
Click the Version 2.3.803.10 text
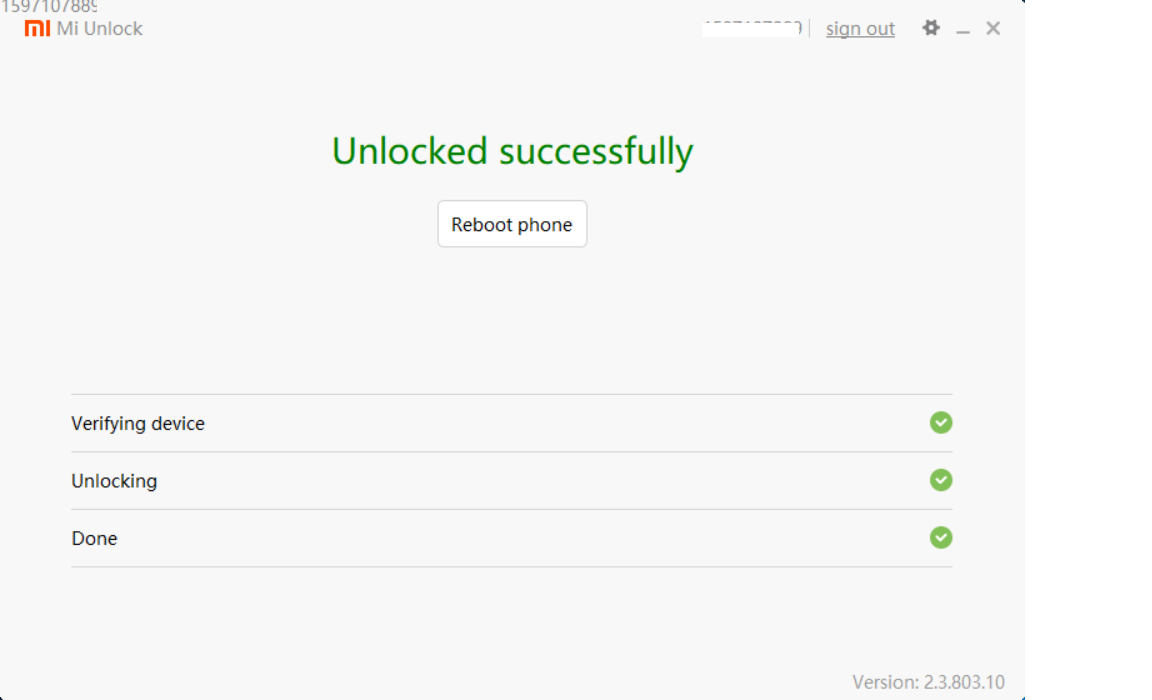928,682
